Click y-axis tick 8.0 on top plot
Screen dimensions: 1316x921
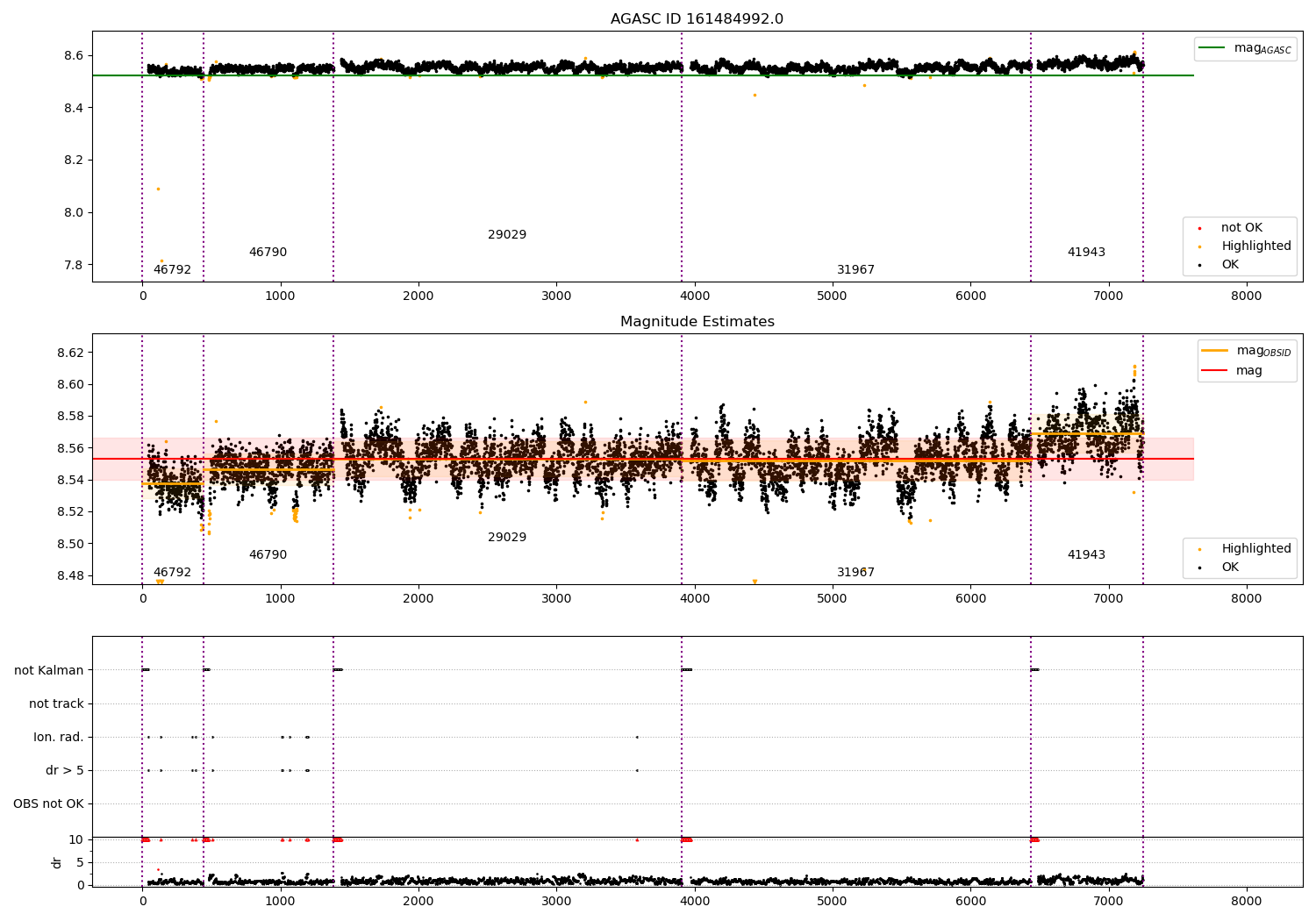[x=74, y=213]
